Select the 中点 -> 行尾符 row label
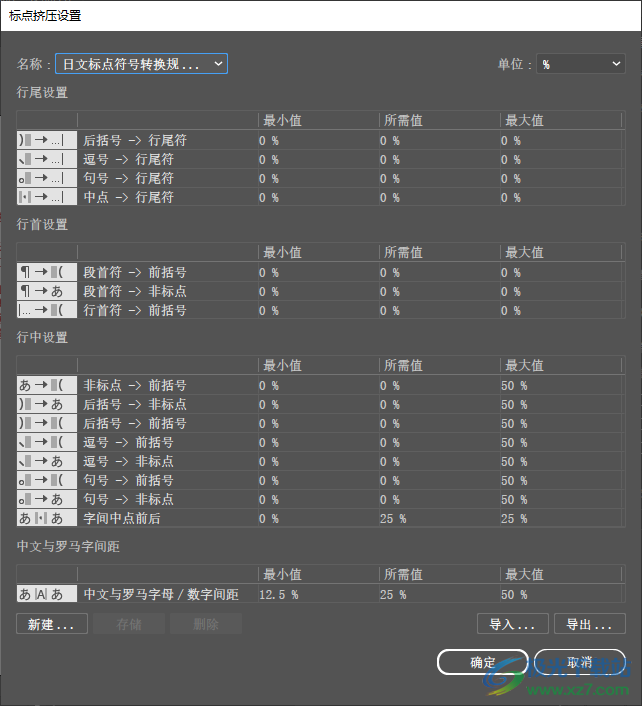The width and height of the screenshot is (642, 706). 128,197
